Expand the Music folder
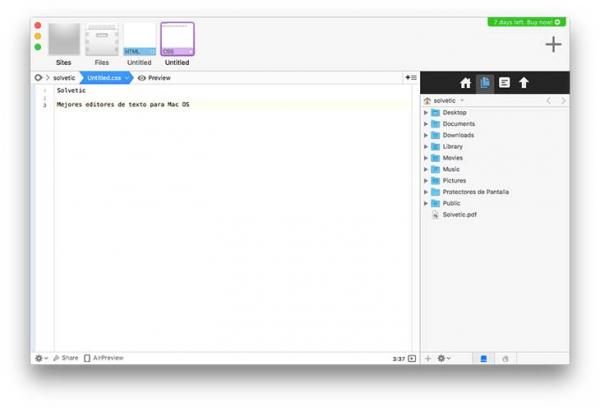The image size is (600, 408). (x=426, y=169)
